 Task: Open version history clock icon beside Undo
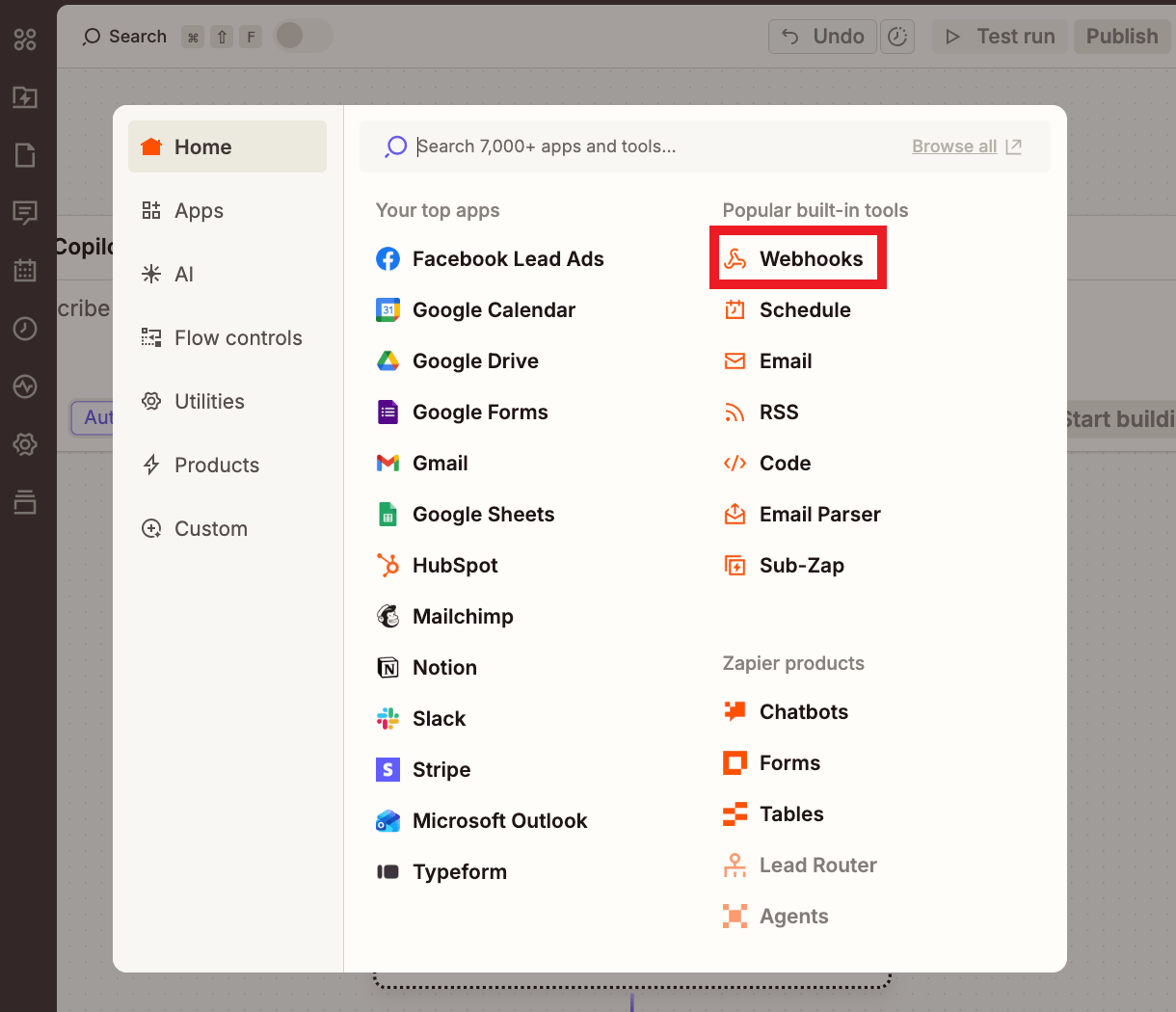[897, 37]
